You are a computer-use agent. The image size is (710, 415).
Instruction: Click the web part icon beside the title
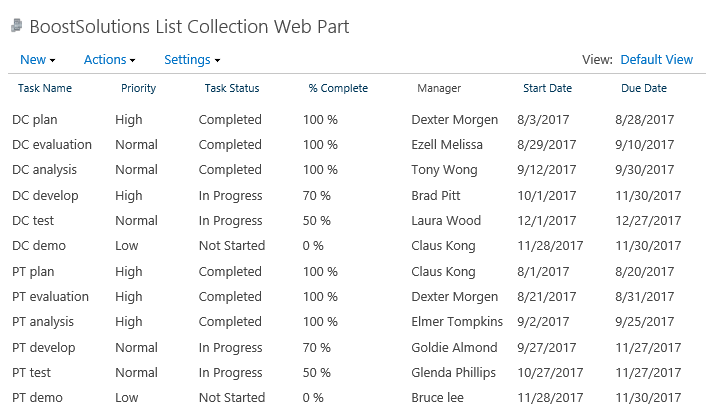(17, 26)
